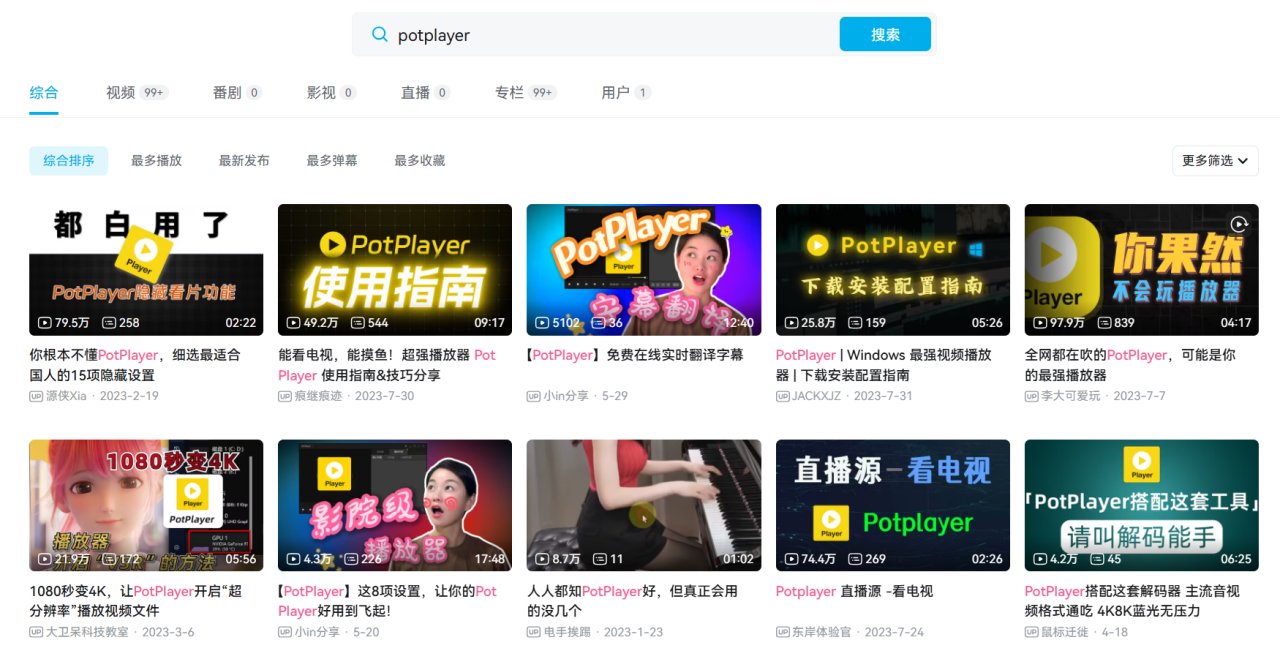The height and width of the screenshot is (659, 1280).
Task: Click UP badge icon before JACKXJZ
Action: pyautogui.click(x=783, y=396)
